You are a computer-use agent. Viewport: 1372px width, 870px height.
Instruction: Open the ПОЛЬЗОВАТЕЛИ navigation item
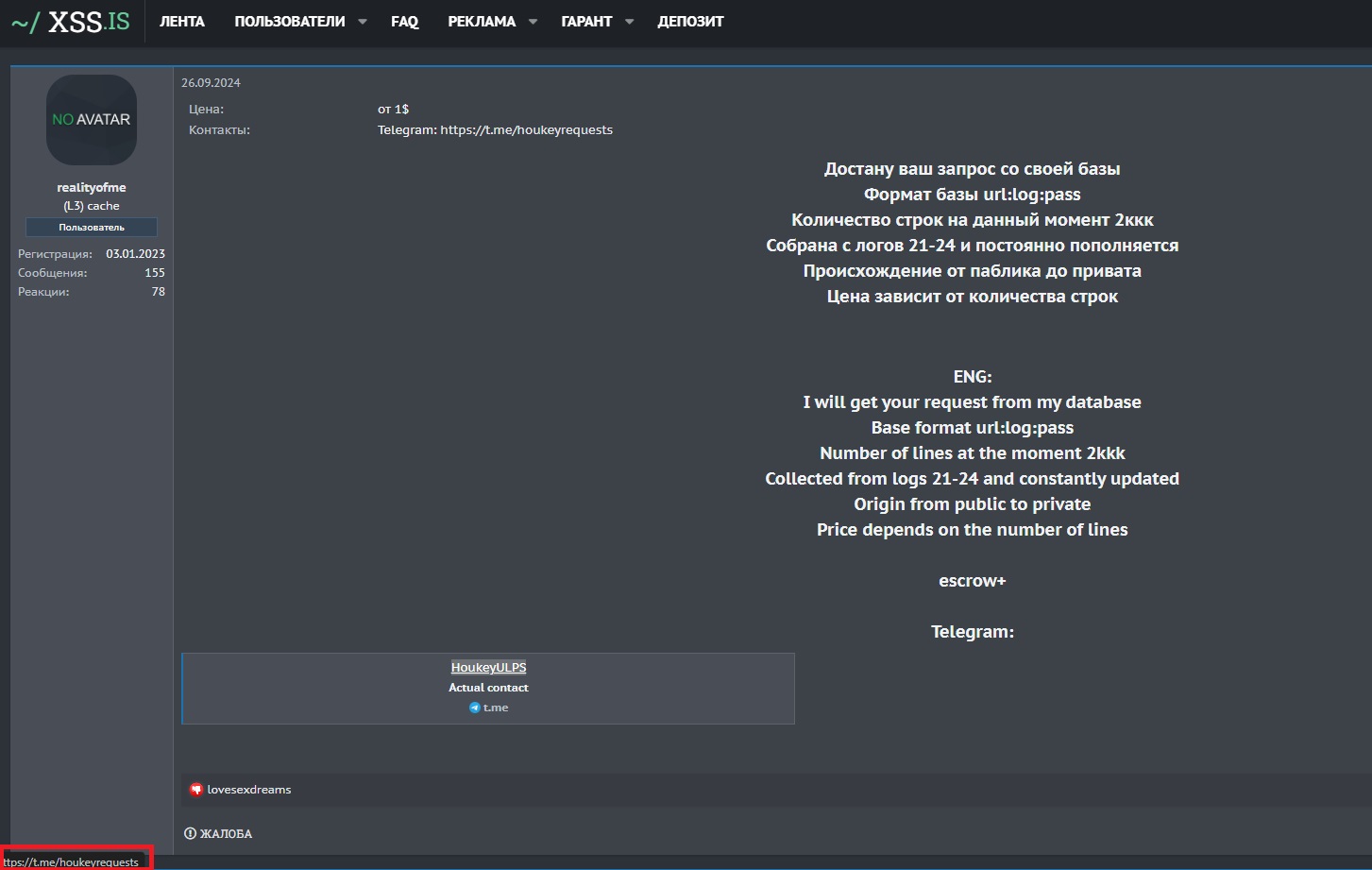pos(290,22)
